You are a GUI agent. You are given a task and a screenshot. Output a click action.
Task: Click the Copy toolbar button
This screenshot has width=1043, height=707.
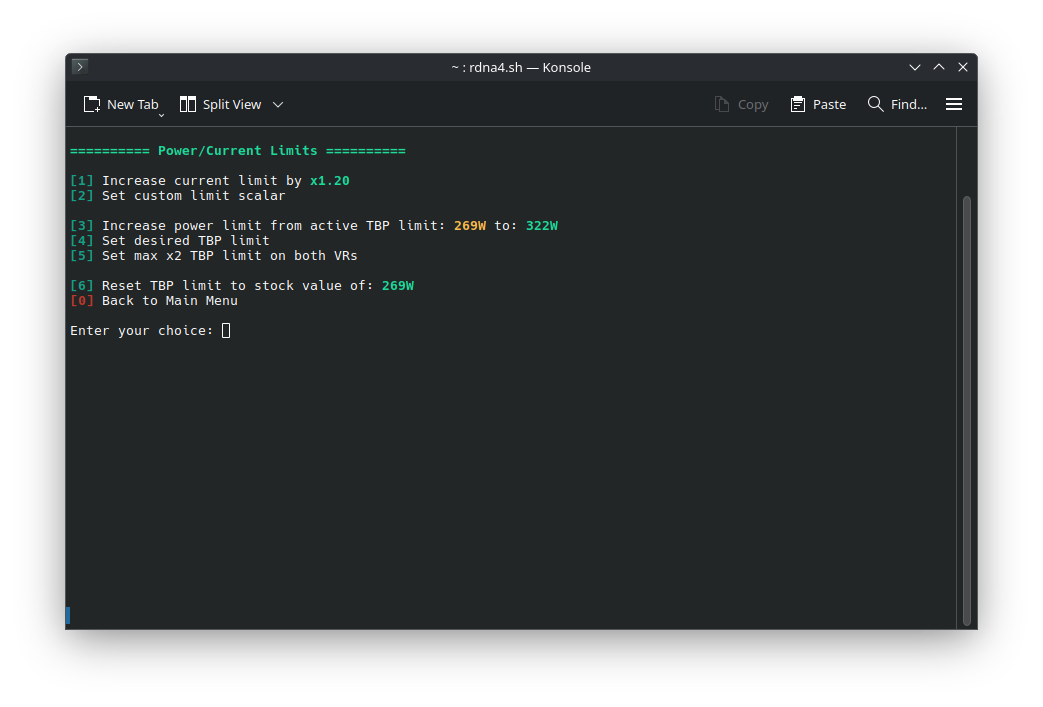[741, 104]
